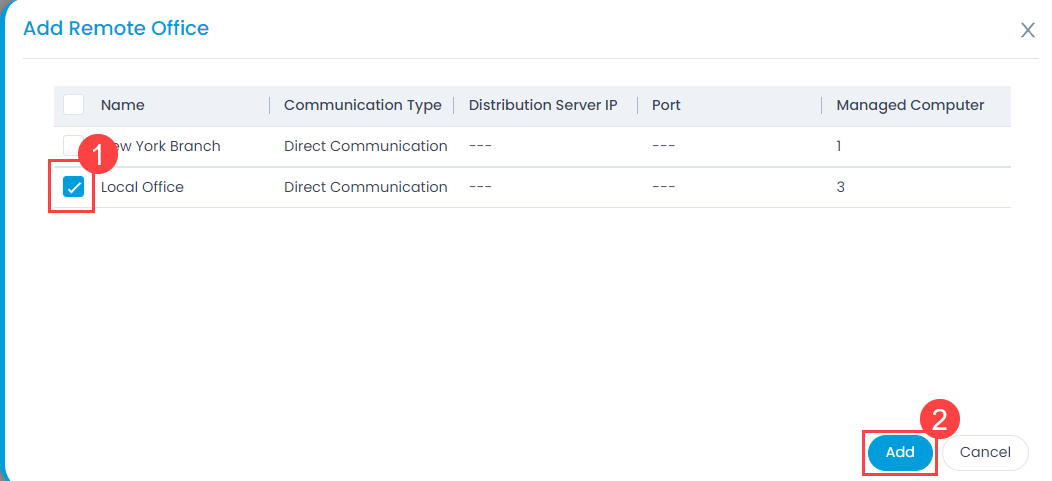This screenshot has height=481, width=1052.
Task: Select the Local Office row name
Action: click(142, 187)
